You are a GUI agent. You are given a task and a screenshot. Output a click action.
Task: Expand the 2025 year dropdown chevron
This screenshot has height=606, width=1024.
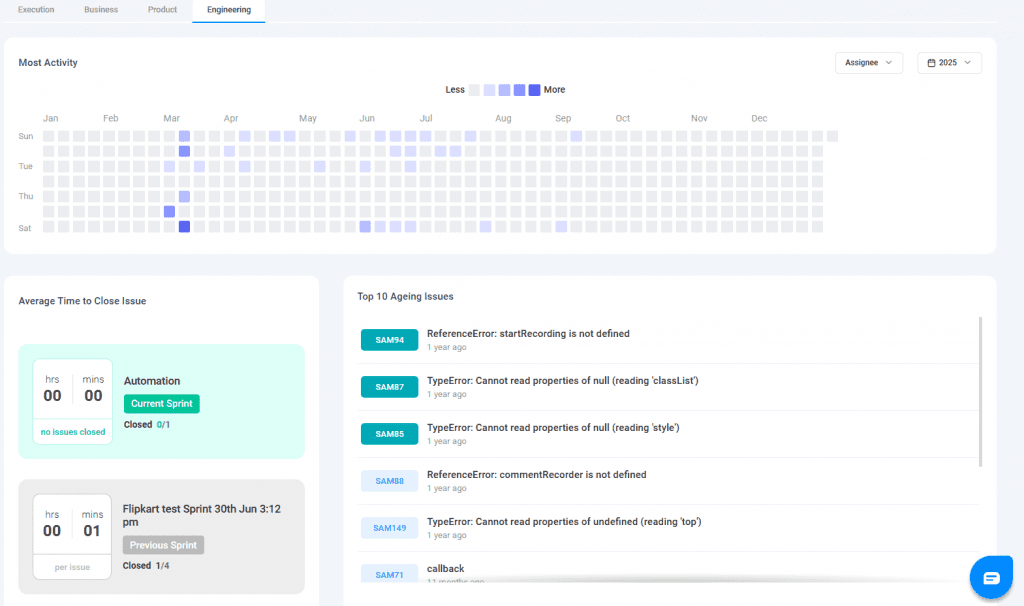(x=968, y=63)
